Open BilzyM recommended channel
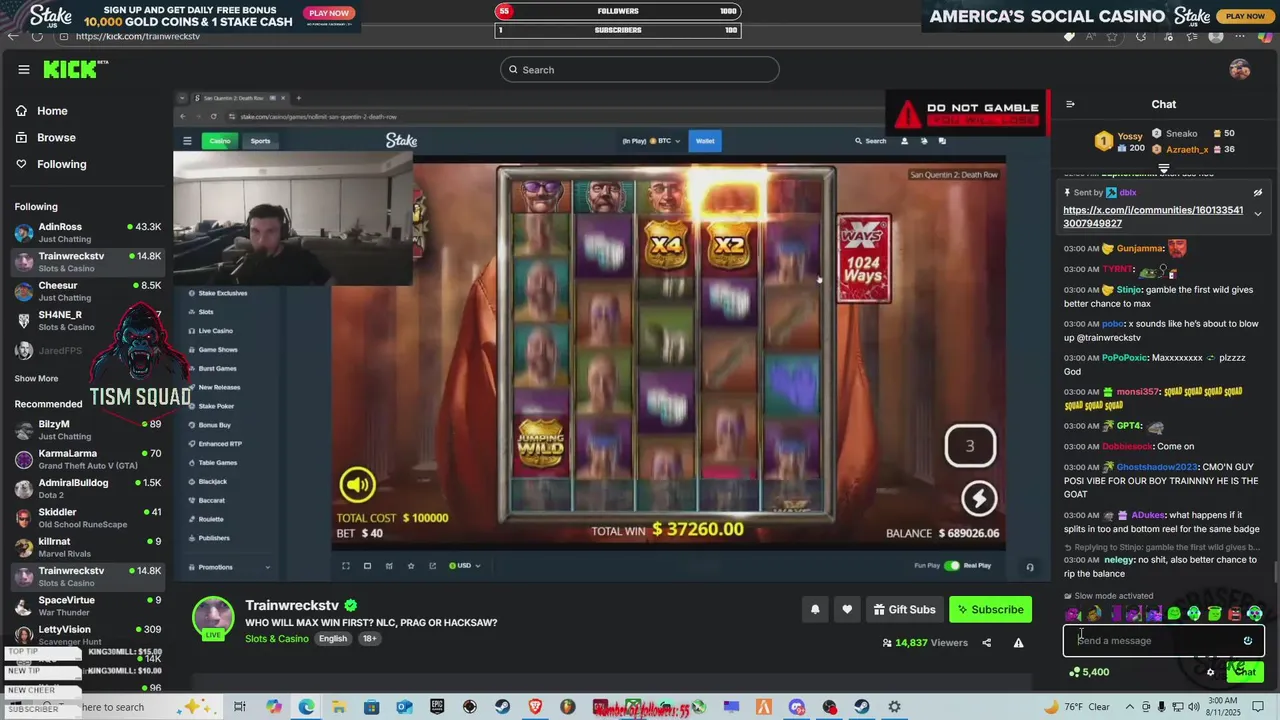The image size is (1280, 720). pos(88,430)
